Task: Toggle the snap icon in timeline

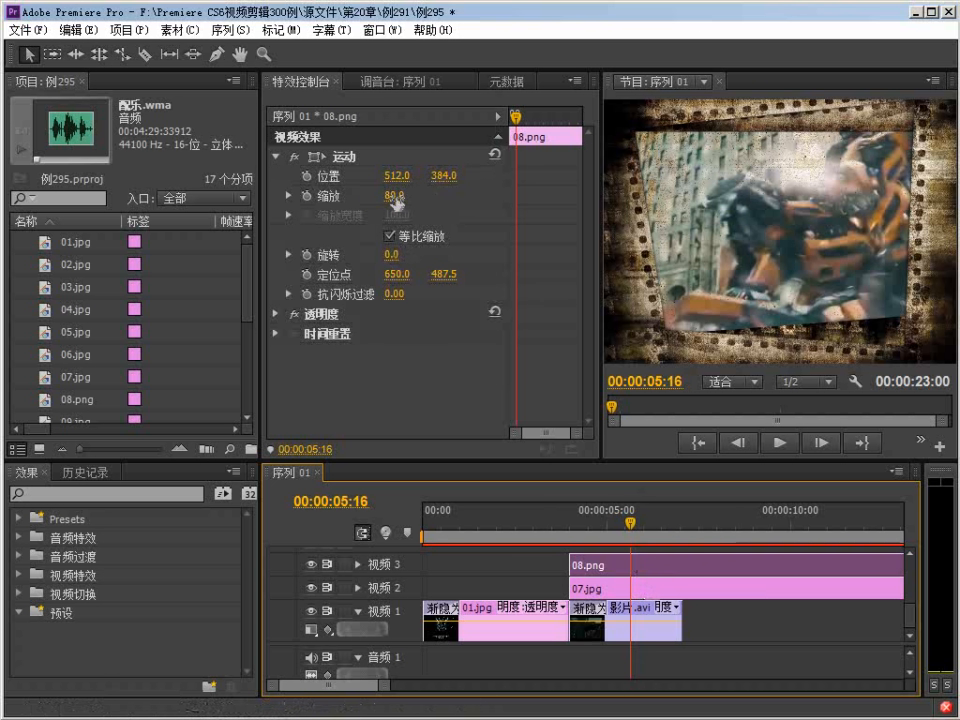Action: tap(362, 534)
